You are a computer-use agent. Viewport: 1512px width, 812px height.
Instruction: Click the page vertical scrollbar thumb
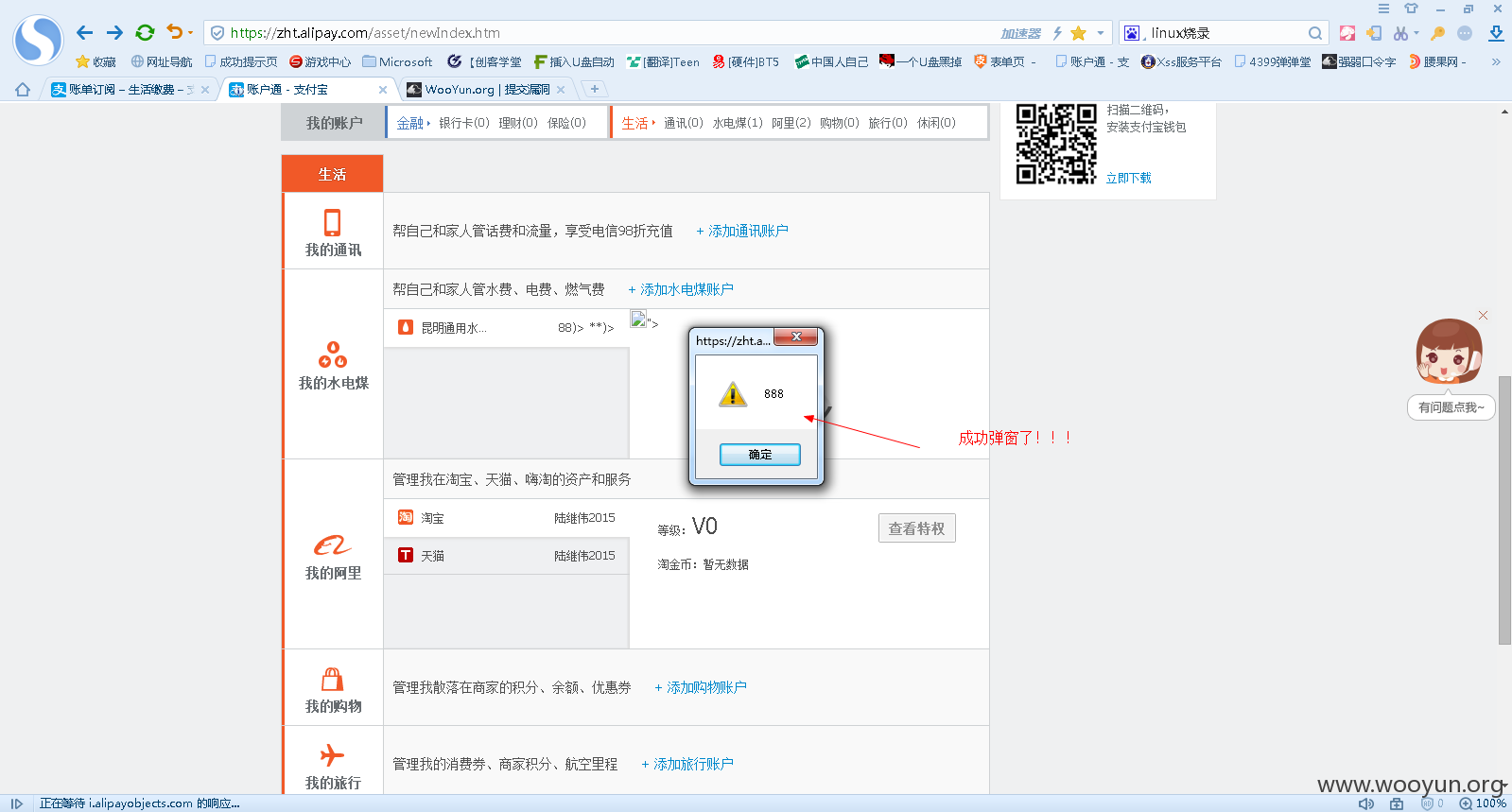coord(1504,510)
